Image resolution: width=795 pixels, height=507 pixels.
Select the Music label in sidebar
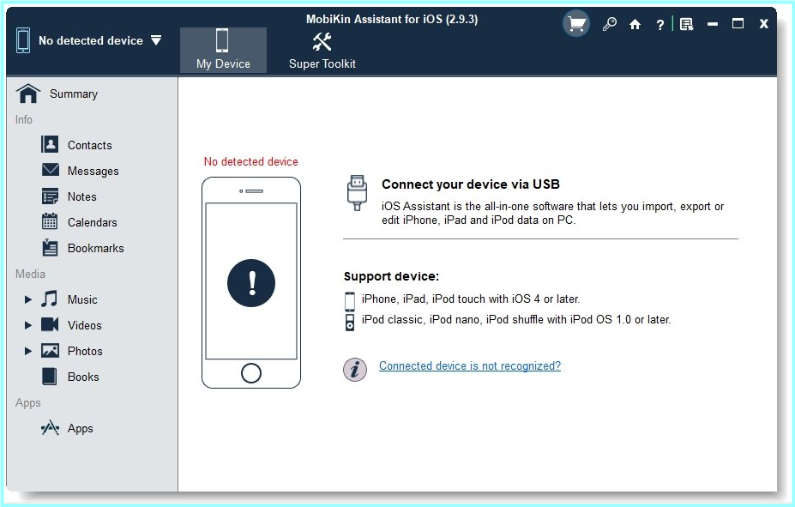[x=83, y=300]
